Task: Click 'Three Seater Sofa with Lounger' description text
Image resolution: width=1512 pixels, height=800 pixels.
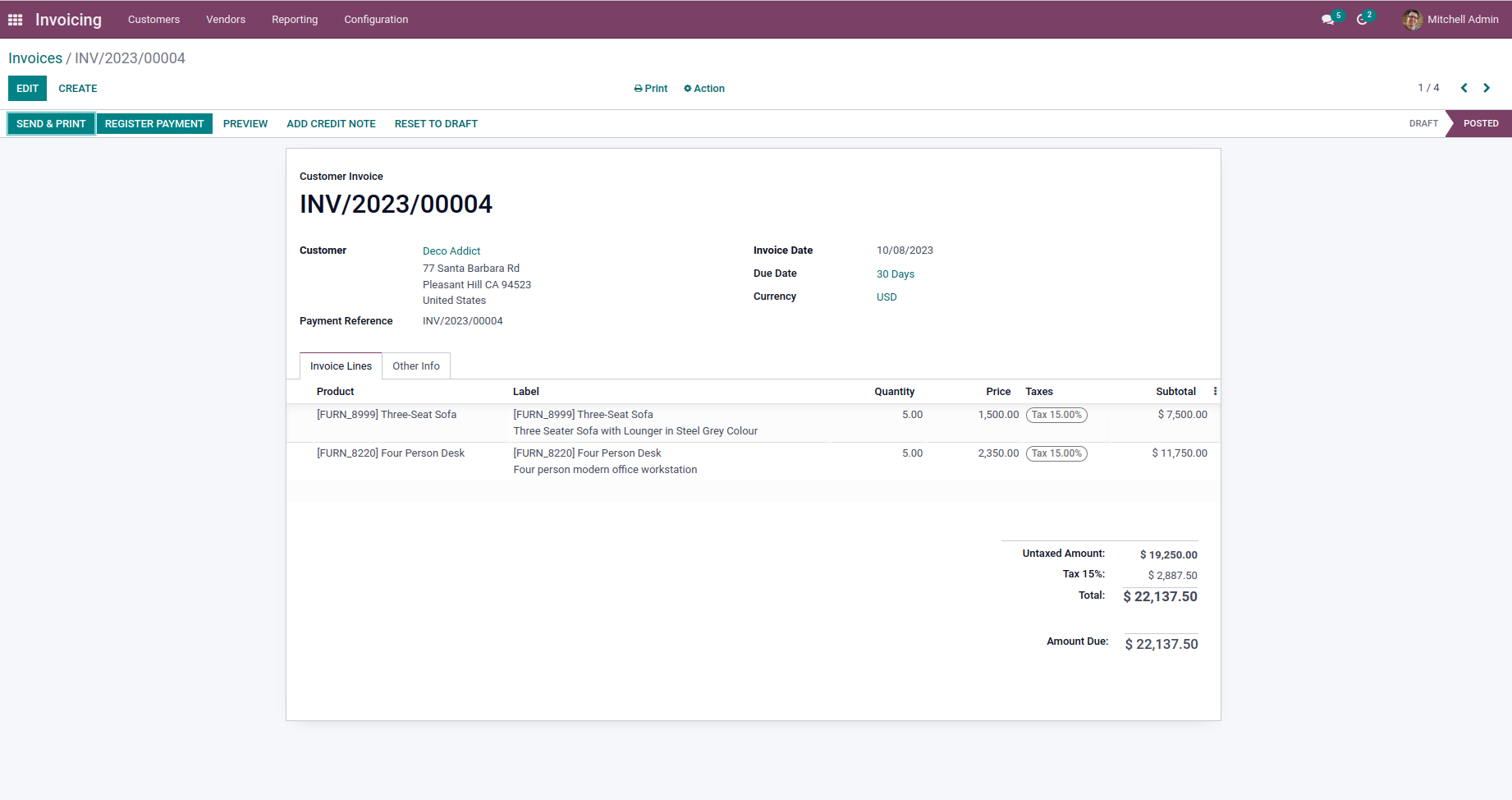Action: coord(635,431)
